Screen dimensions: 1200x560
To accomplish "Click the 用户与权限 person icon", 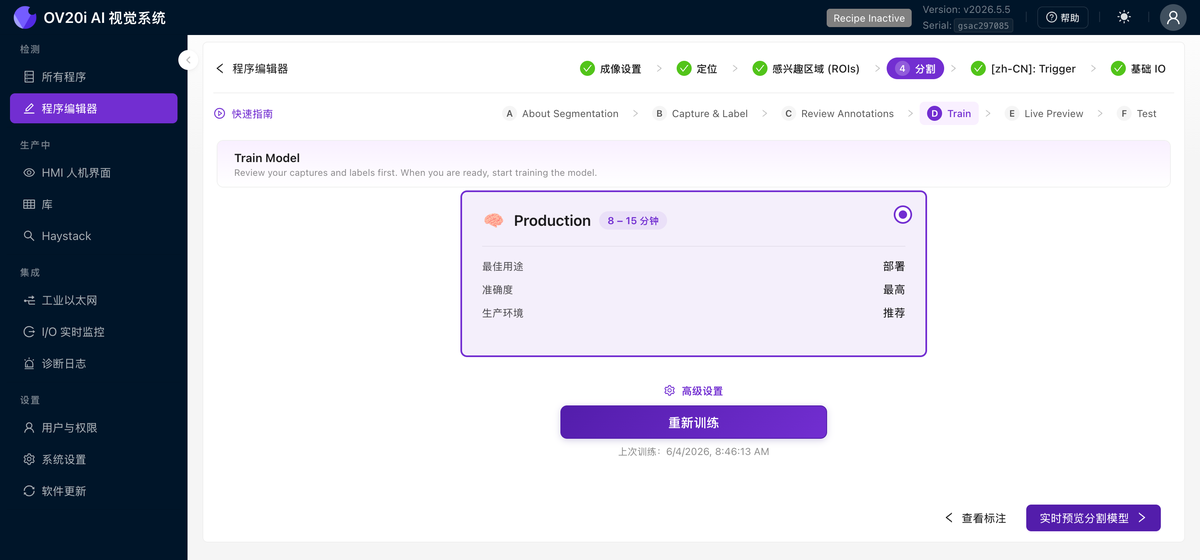I will [29, 428].
